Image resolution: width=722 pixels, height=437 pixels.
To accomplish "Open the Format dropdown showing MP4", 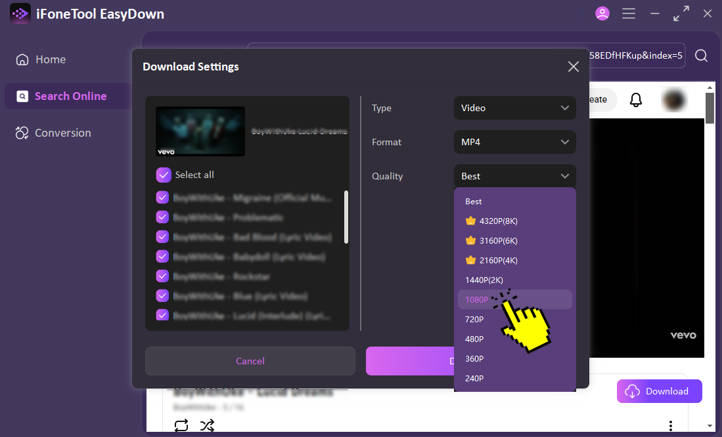I will tap(515, 142).
